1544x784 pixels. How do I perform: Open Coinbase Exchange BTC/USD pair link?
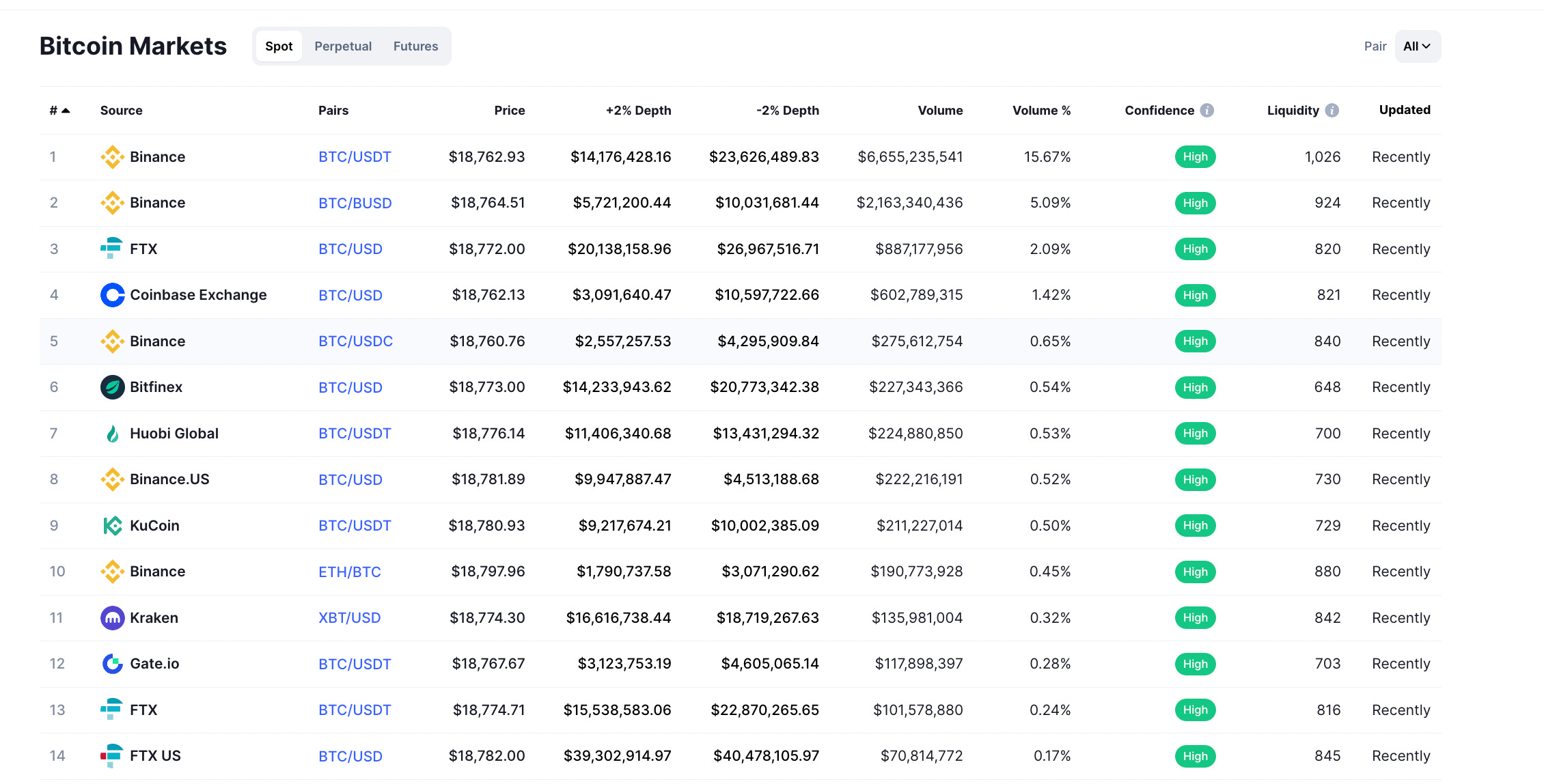(350, 295)
